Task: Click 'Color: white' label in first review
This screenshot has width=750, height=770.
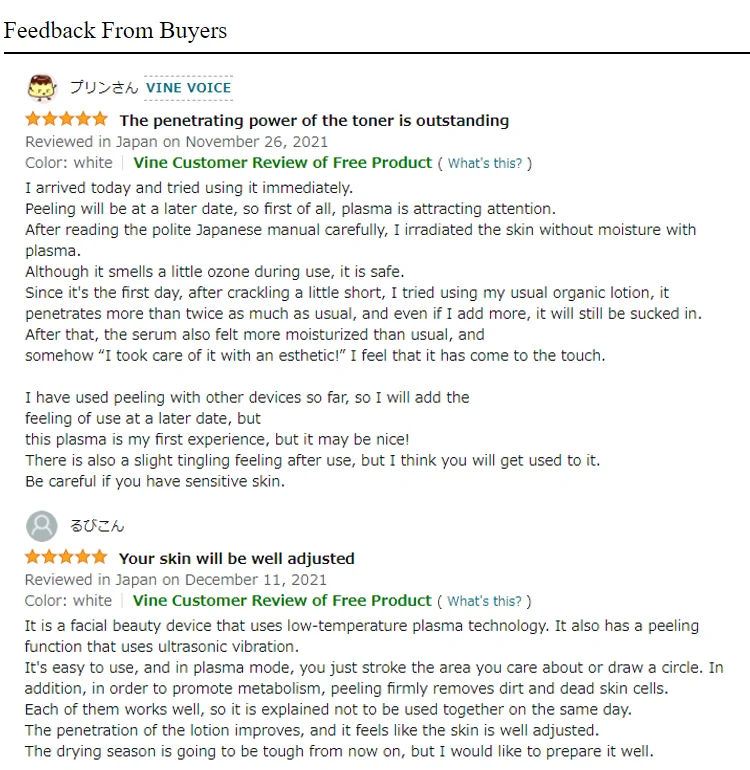Action: coord(68,163)
